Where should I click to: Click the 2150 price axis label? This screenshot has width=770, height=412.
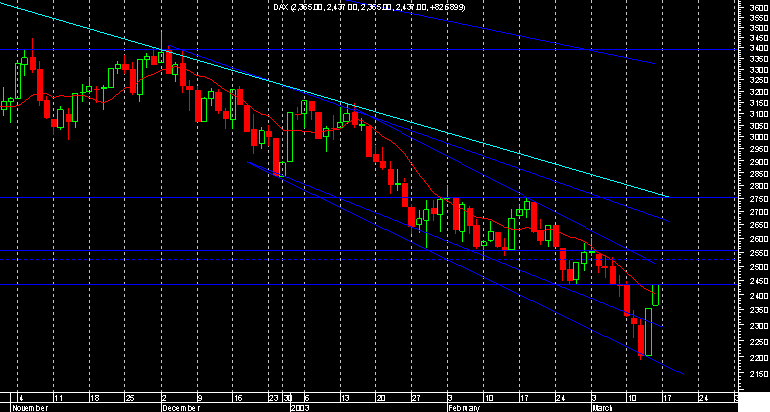(x=759, y=375)
